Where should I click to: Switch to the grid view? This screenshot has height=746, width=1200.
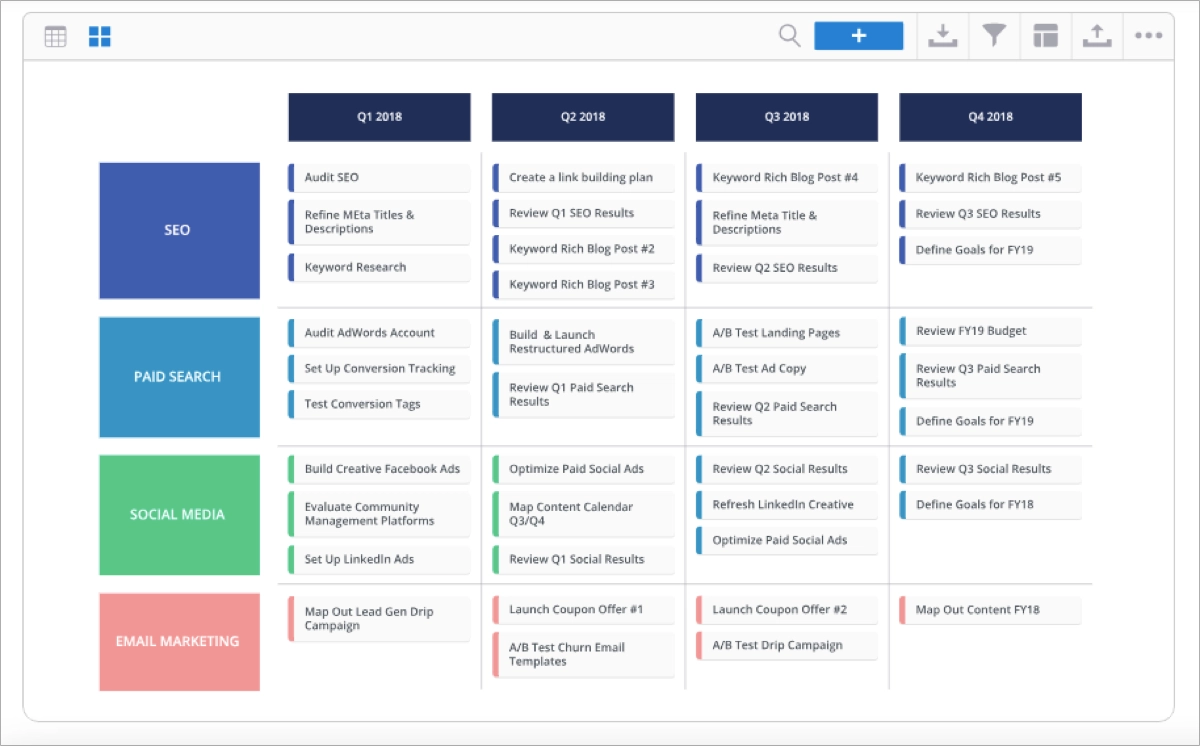[55, 35]
